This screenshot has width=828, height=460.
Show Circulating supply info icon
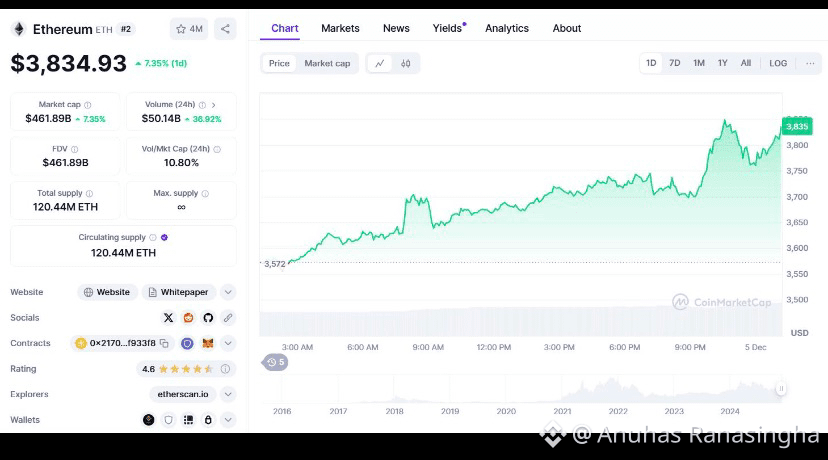pos(153,238)
